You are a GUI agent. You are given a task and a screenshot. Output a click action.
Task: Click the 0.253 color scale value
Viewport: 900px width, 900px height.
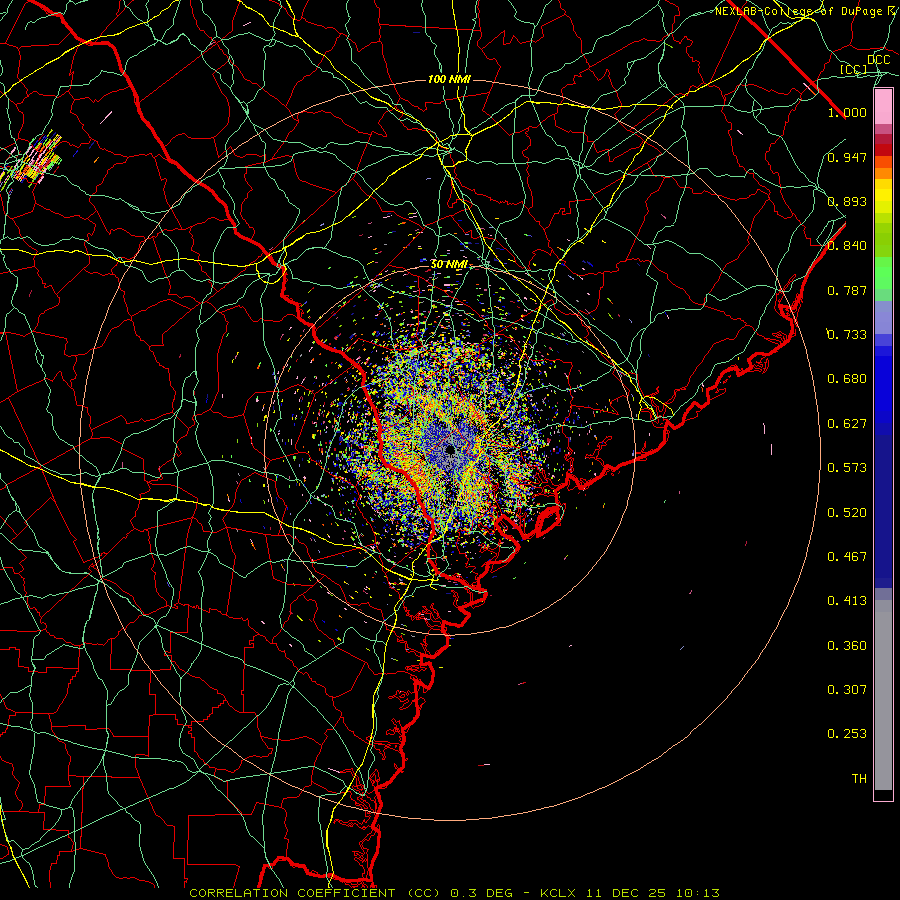(x=847, y=734)
